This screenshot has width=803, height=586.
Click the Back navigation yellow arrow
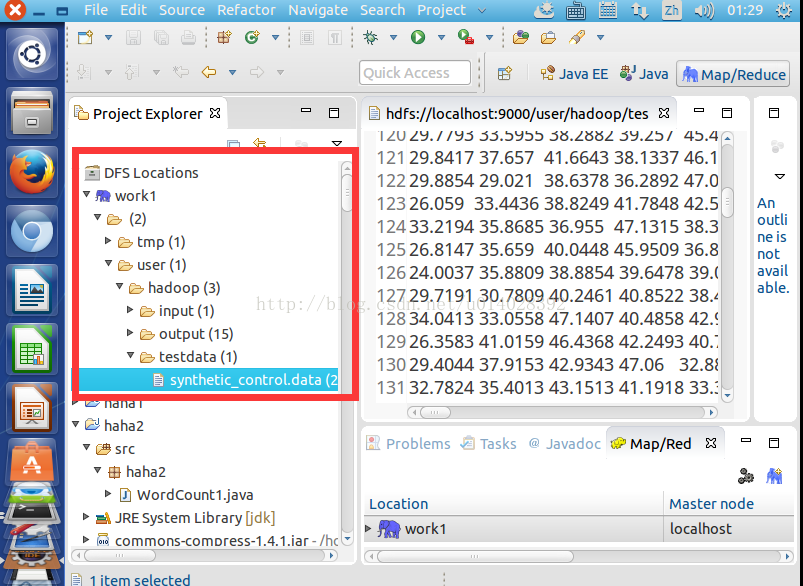(x=209, y=72)
